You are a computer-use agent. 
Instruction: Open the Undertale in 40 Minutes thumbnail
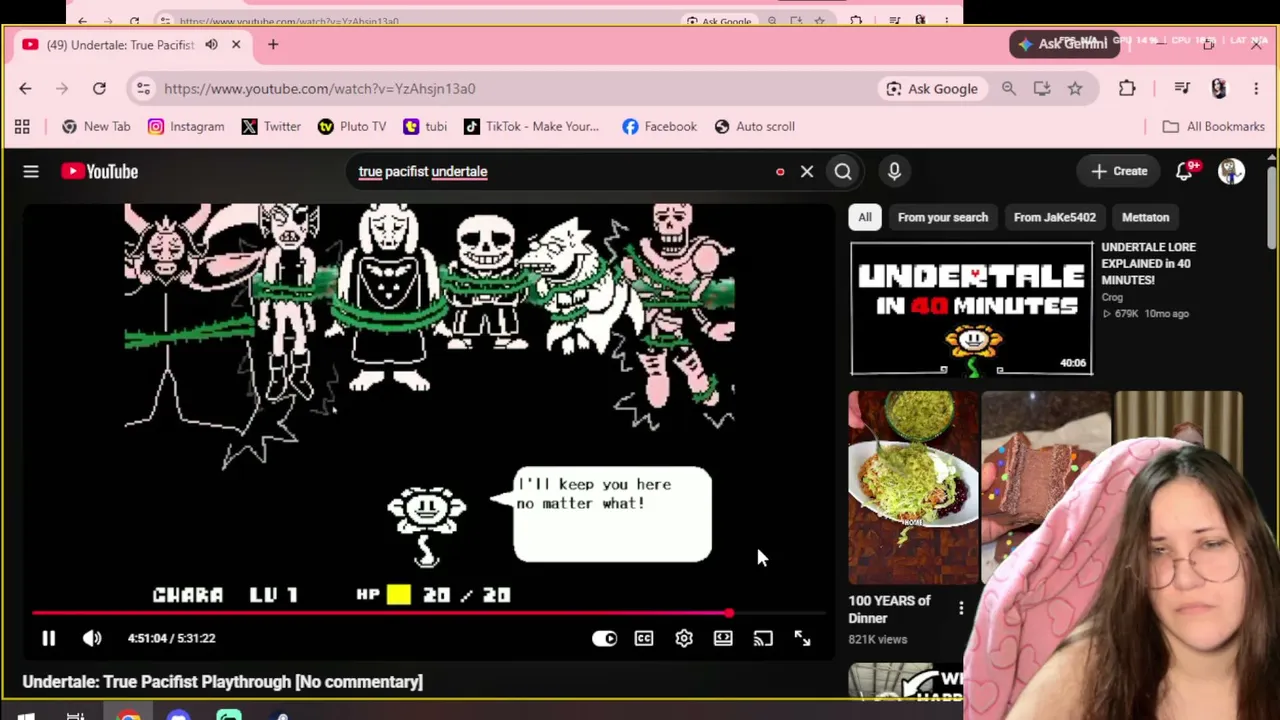(x=971, y=308)
